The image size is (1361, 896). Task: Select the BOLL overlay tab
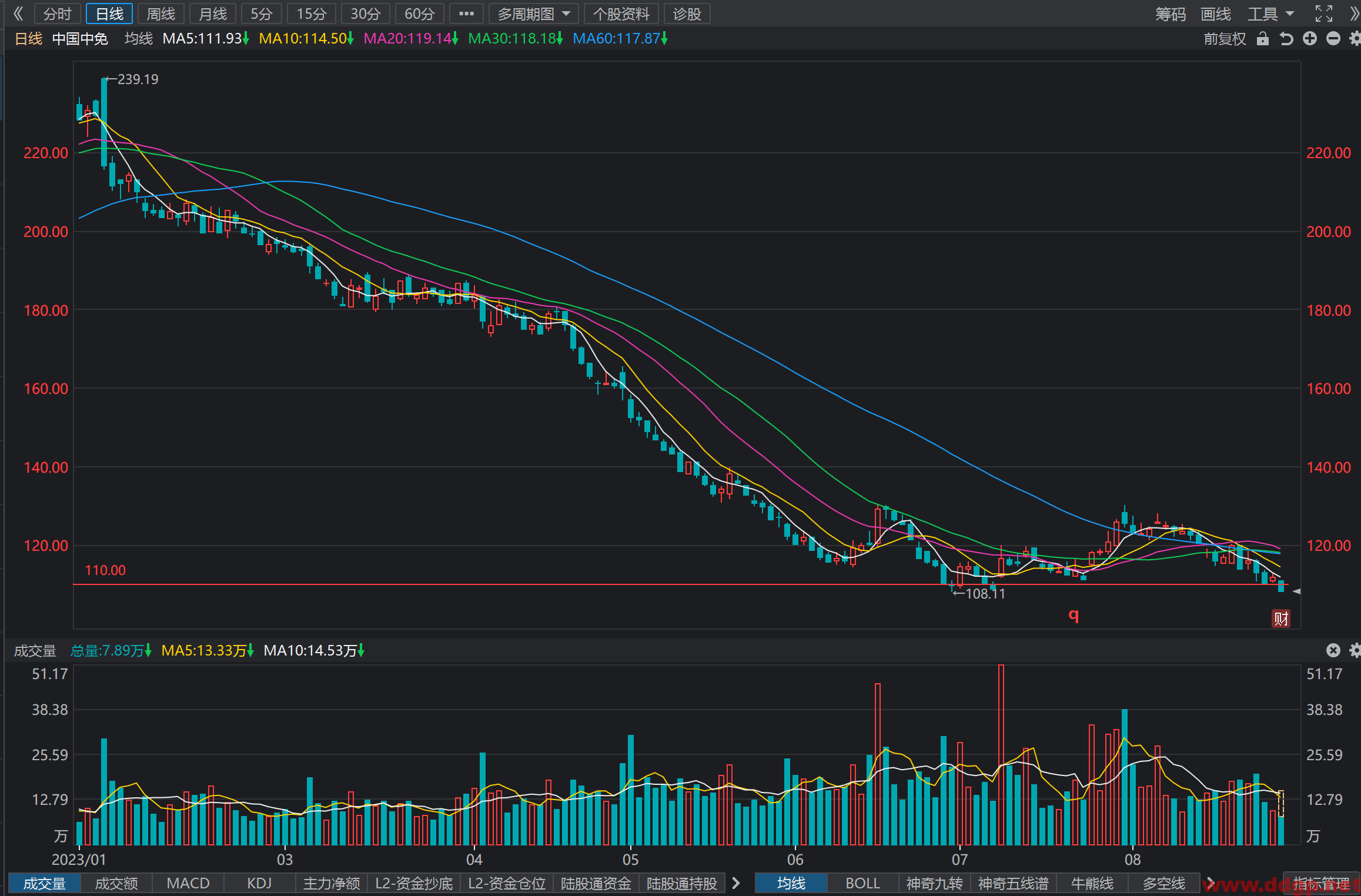coord(862,883)
